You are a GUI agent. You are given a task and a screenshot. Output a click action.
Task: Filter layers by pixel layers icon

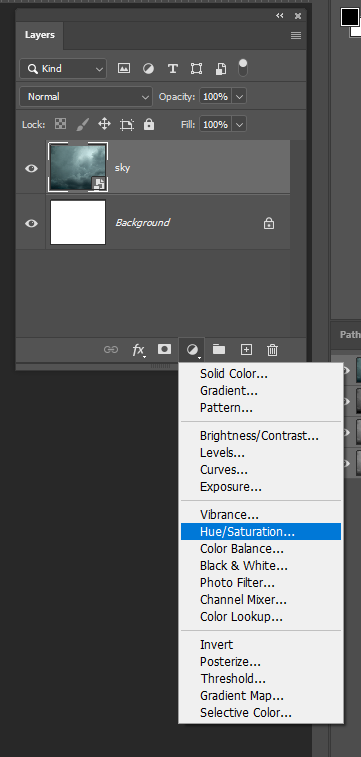[124, 69]
